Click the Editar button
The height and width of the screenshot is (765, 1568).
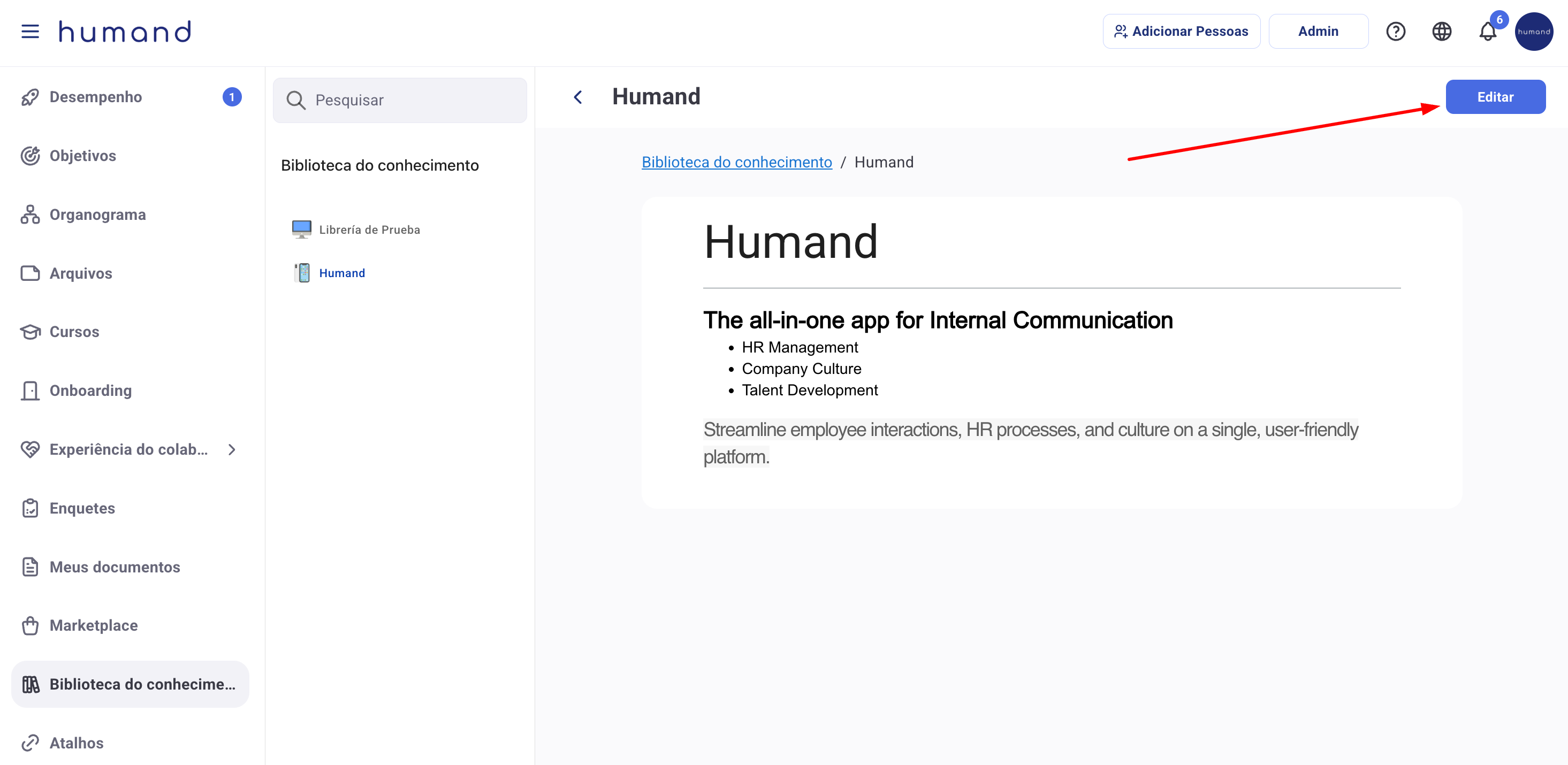[x=1495, y=97]
